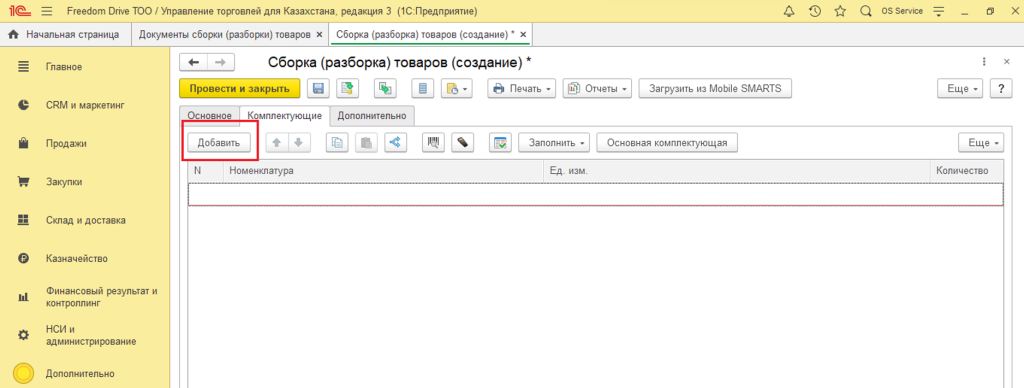Move row up with the up arrow
The image size is (1024, 388).
(276, 142)
